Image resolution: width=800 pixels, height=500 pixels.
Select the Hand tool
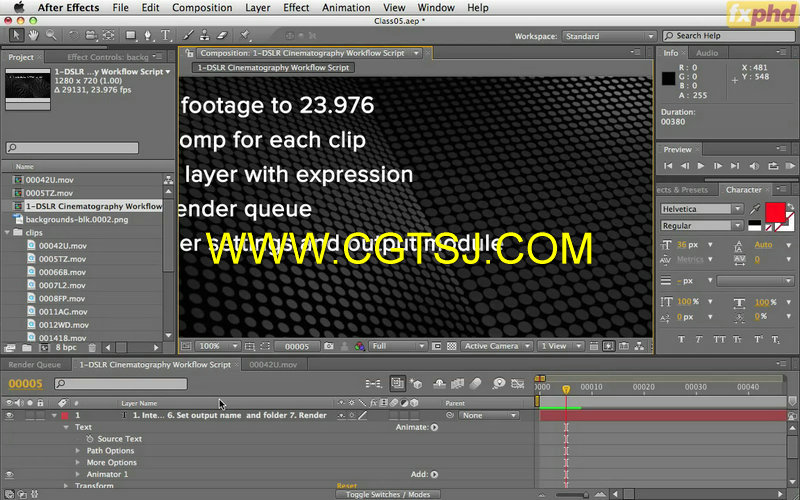click(33, 35)
